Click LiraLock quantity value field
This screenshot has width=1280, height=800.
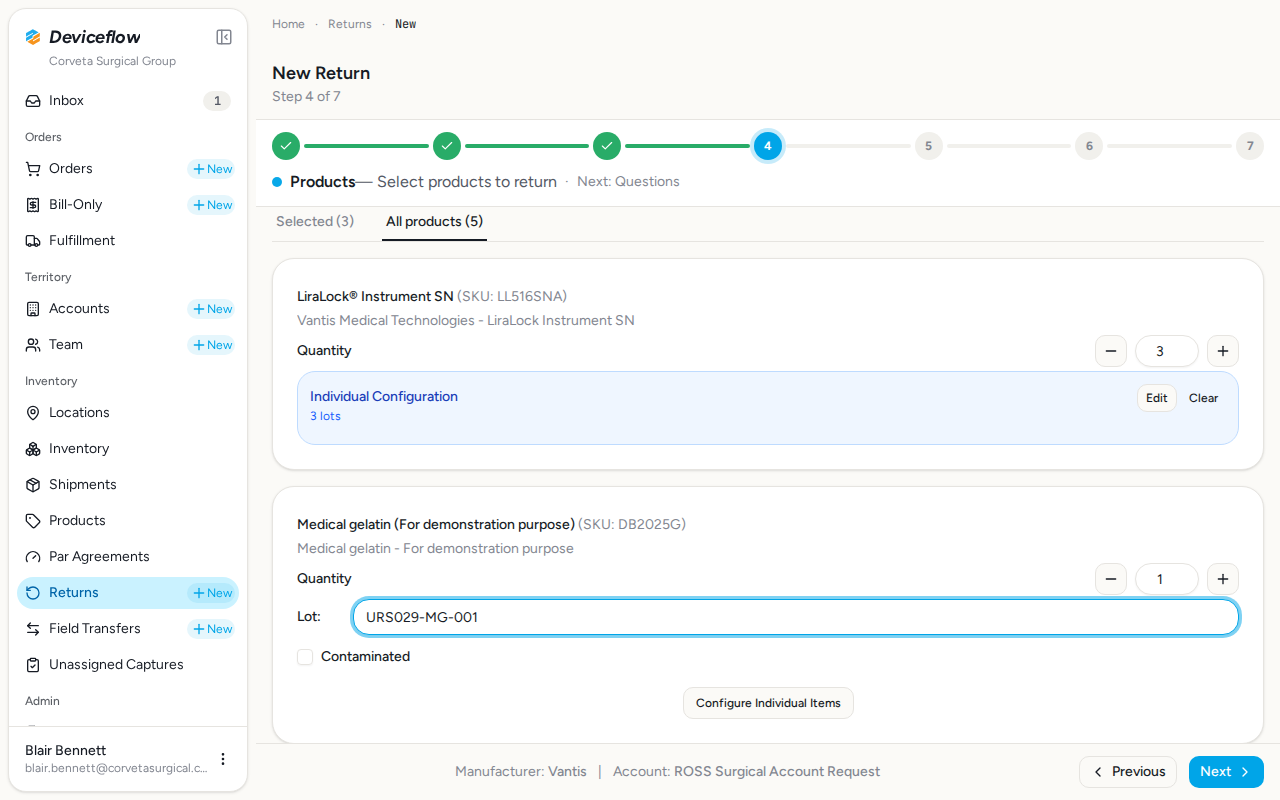click(x=1167, y=351)
